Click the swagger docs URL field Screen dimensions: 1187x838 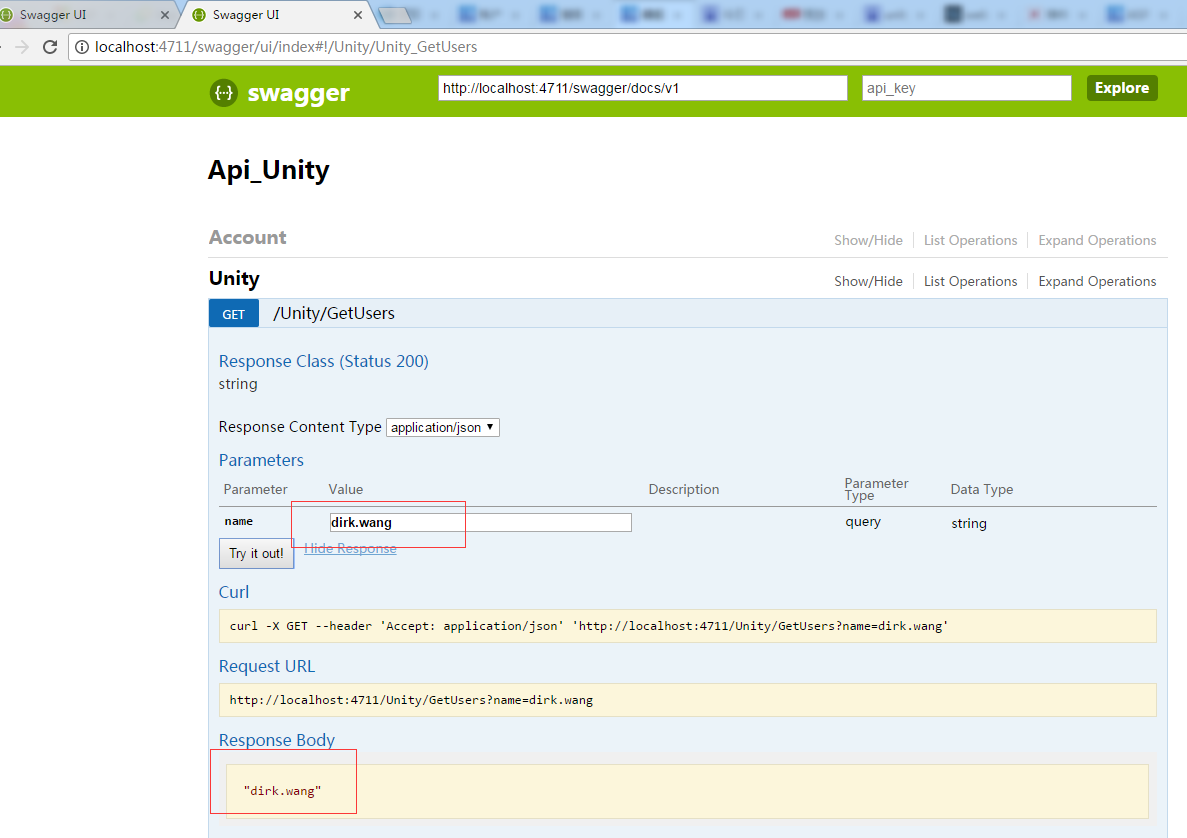[642, 88]
